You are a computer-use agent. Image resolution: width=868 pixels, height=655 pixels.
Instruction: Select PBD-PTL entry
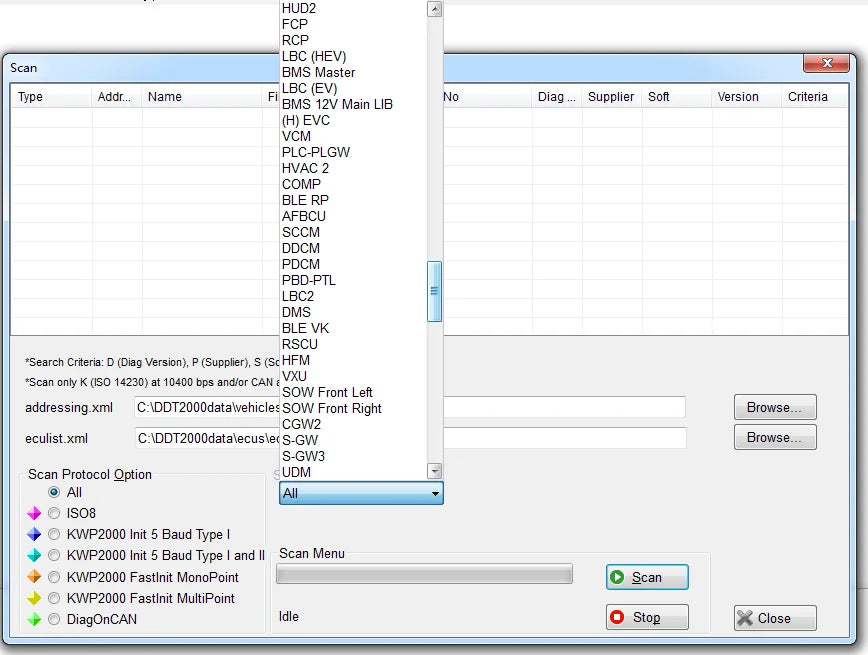(x=353, y=280)
